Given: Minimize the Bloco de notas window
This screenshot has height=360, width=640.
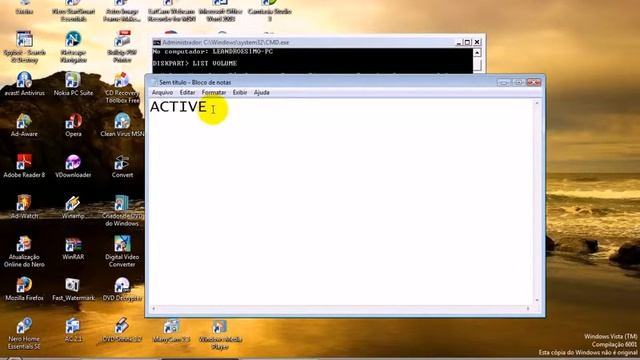Looking at the screenshot, I should point(503,82).
